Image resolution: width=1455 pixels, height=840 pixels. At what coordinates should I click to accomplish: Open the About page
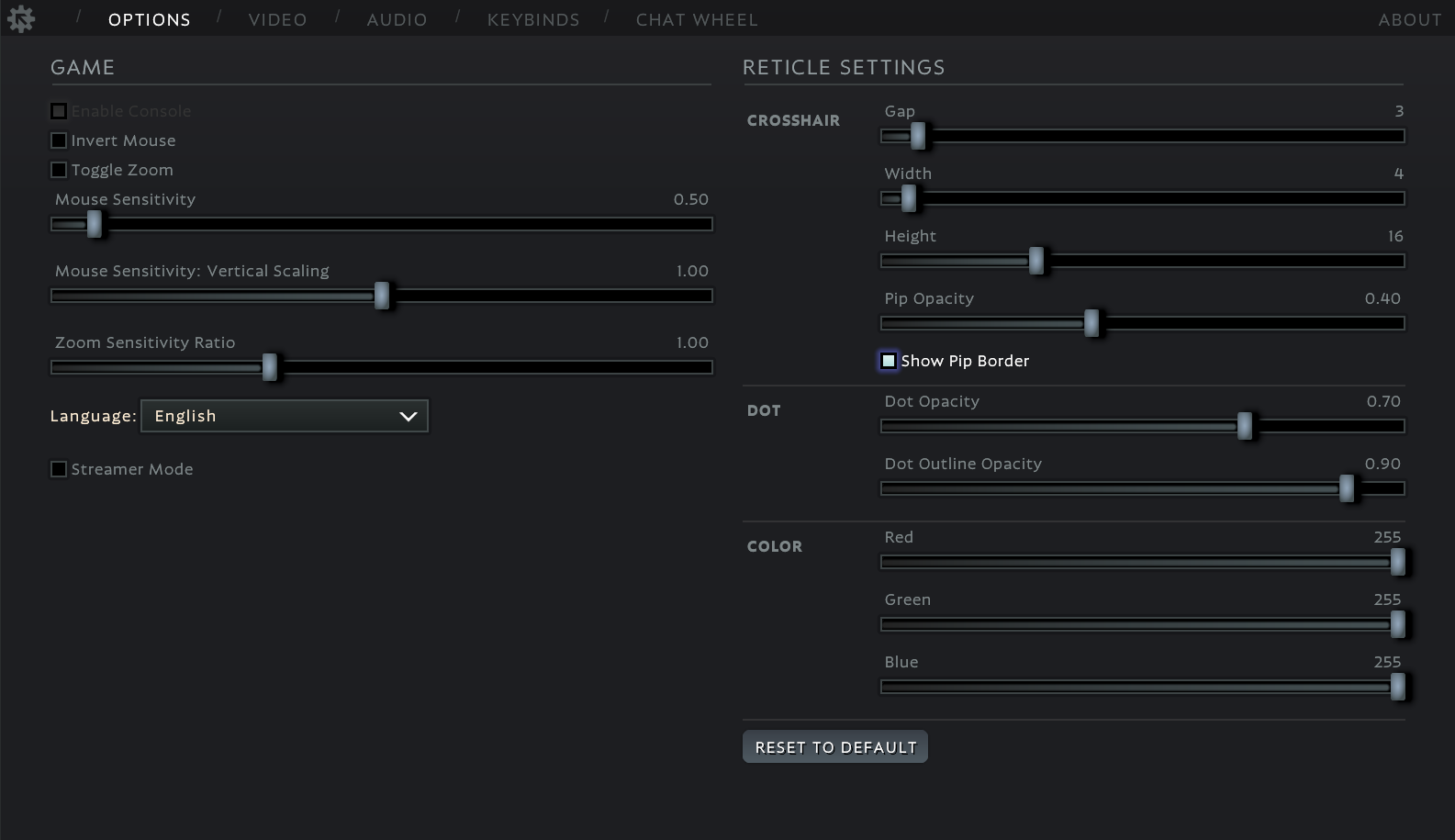click(1409, 19)
